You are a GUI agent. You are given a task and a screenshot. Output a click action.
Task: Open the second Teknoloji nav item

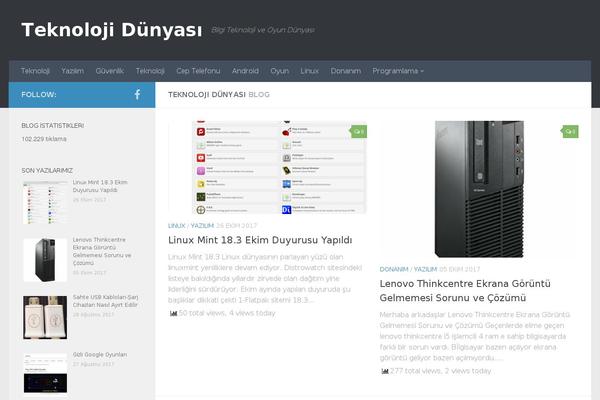[150, 71]
